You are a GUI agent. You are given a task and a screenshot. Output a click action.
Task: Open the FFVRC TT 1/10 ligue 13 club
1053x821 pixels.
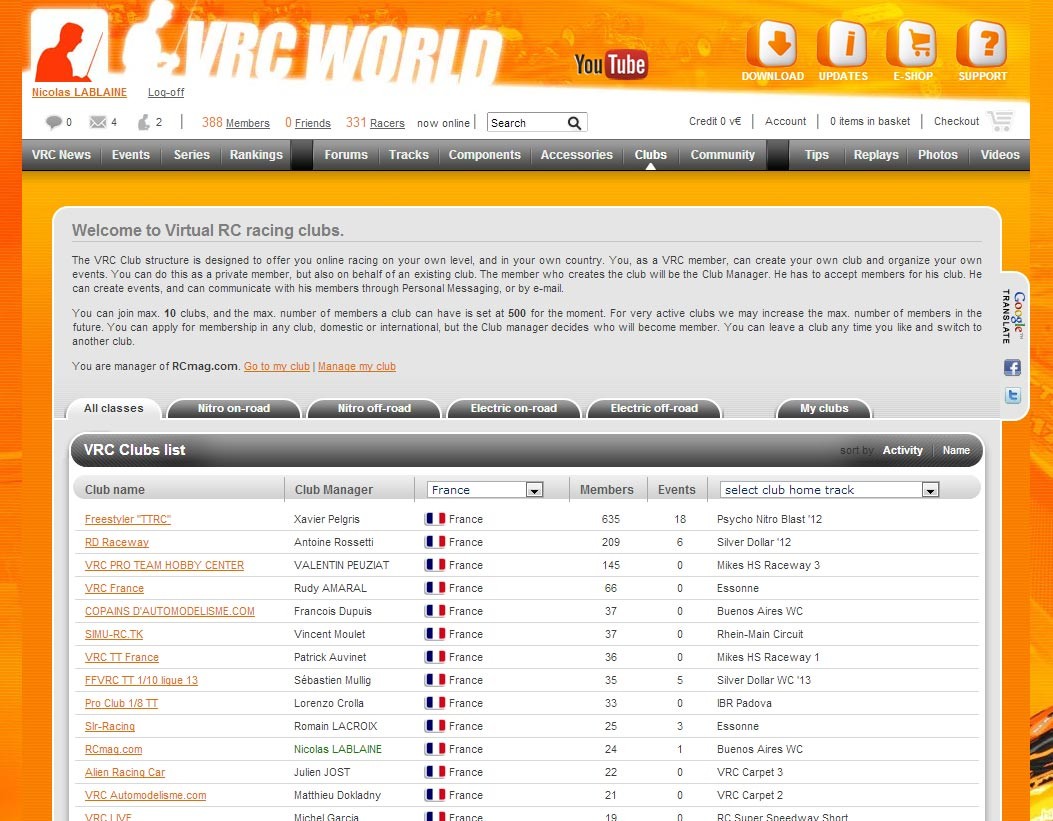pos(142,680)
